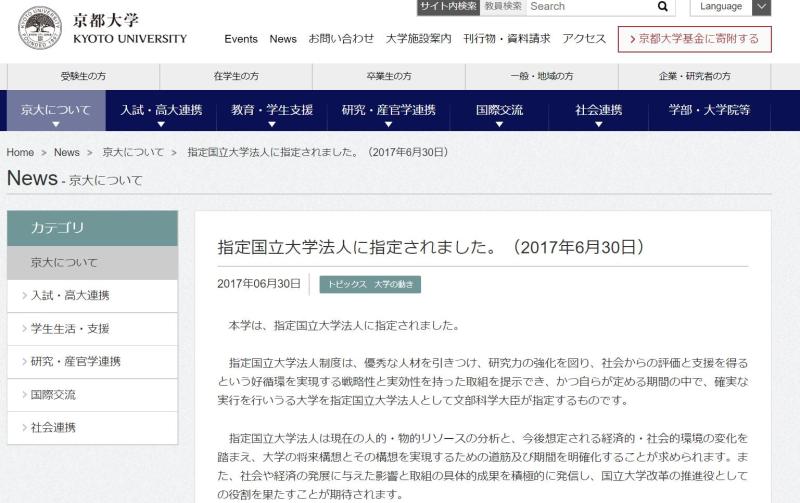Go to 京大について in breadcrumb

tap(133, 153)
